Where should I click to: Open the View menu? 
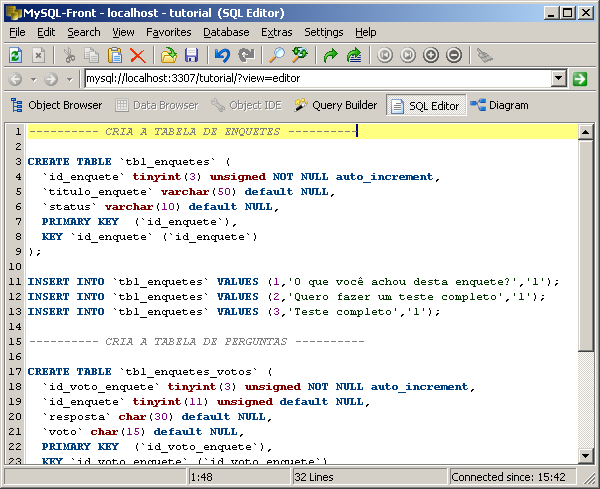123,32
